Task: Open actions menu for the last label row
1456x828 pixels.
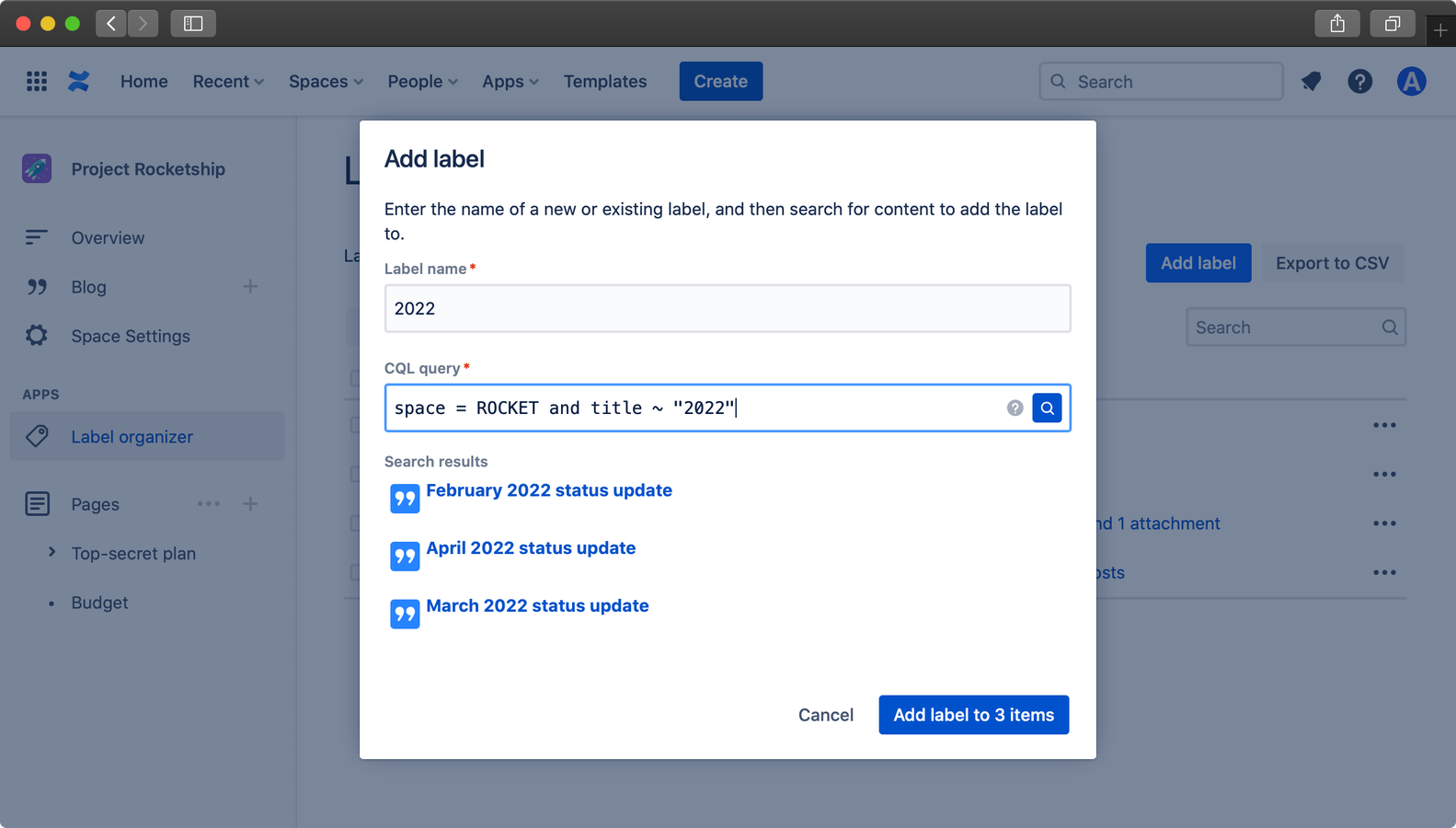Action: tap(1384, 572)
